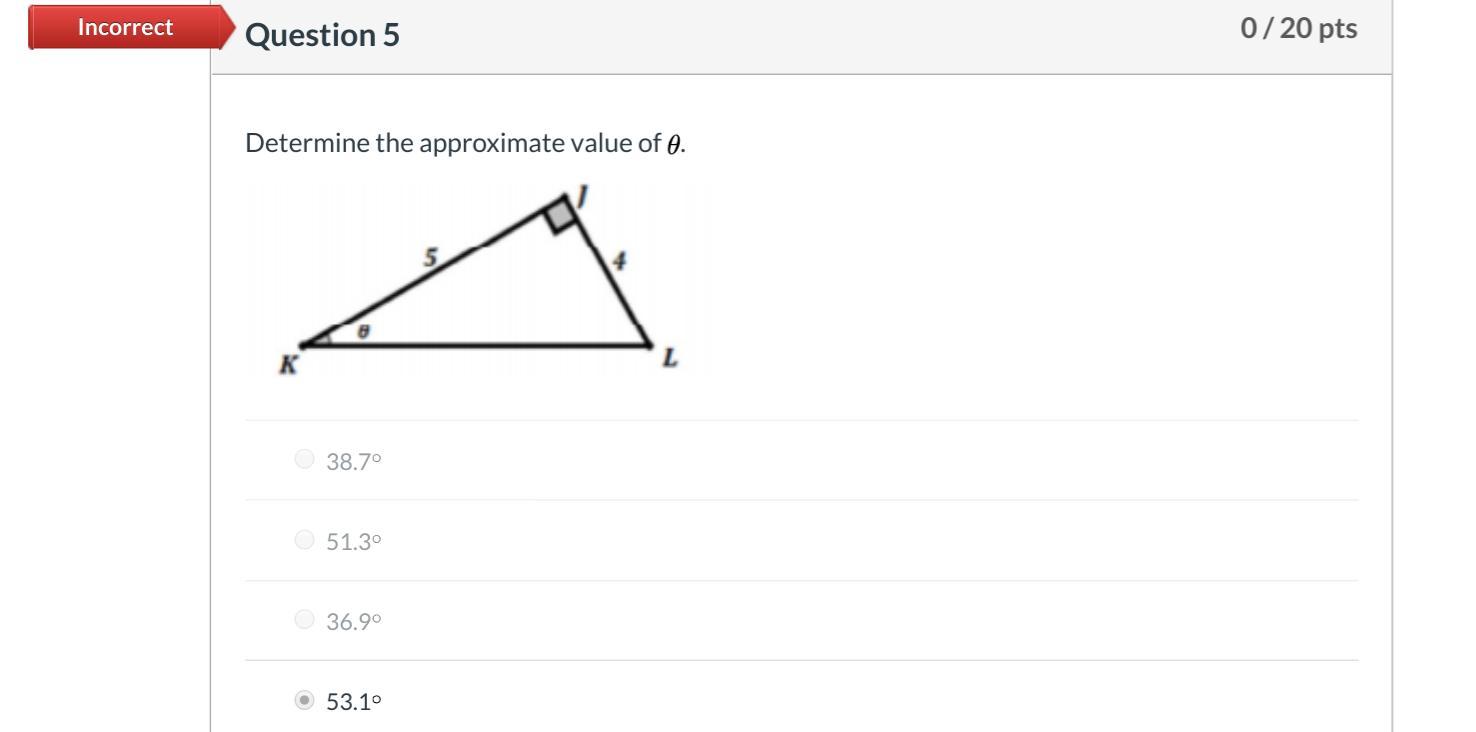Select the 38.7° radio button
Viewport: 1476px width, 732px height.
[x=305, y=460]
